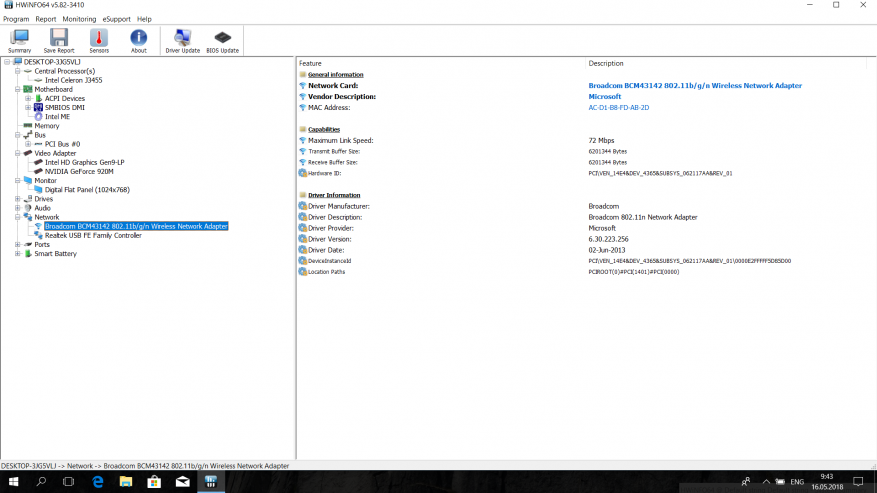Image resolution: width=877 pixels, height=493 pixels.
Task: Click the Save Report floppy icon
Action: [59, 41]
